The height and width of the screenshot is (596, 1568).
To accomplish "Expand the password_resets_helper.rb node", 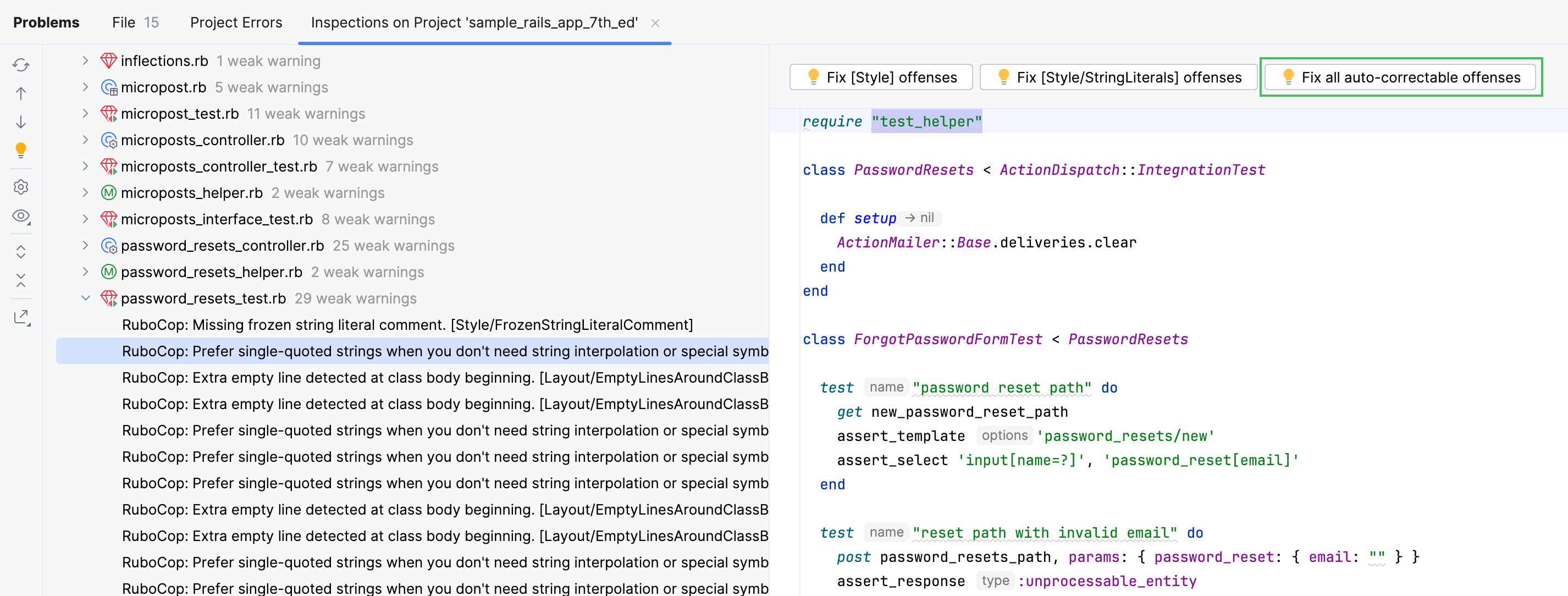I will [x=85, y=272].
